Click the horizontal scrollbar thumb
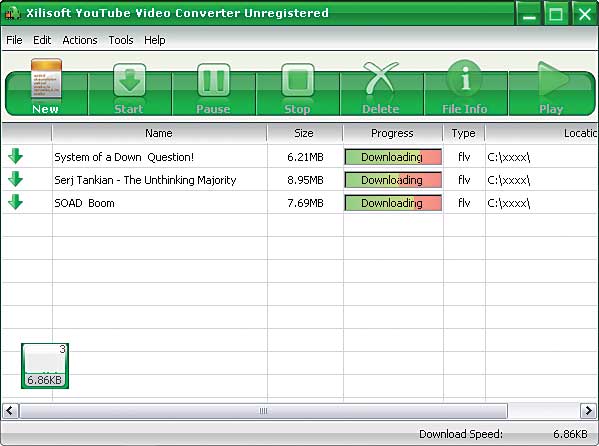This screenshot has height=446, width=599. 263,411
